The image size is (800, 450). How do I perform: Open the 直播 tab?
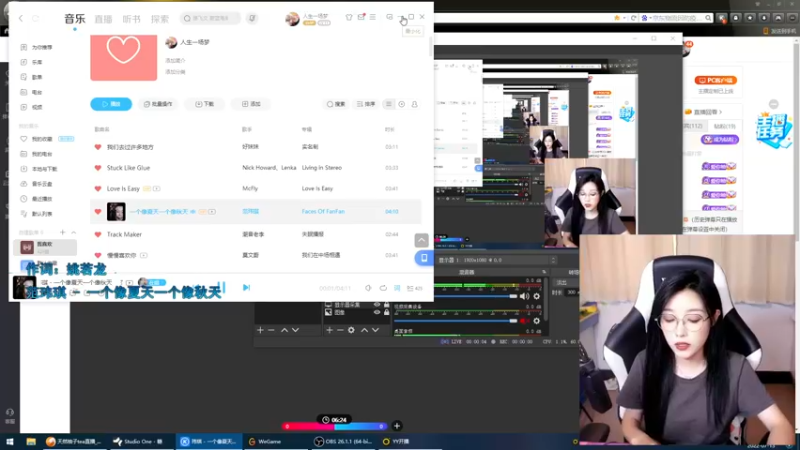coord(103,19)
